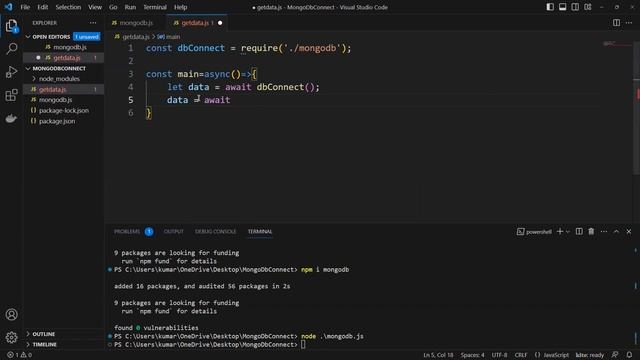Click Ln 5, Col 18 cursor position
The height and width of the screenshot is (360, 640).
click(x=438, y=355)
